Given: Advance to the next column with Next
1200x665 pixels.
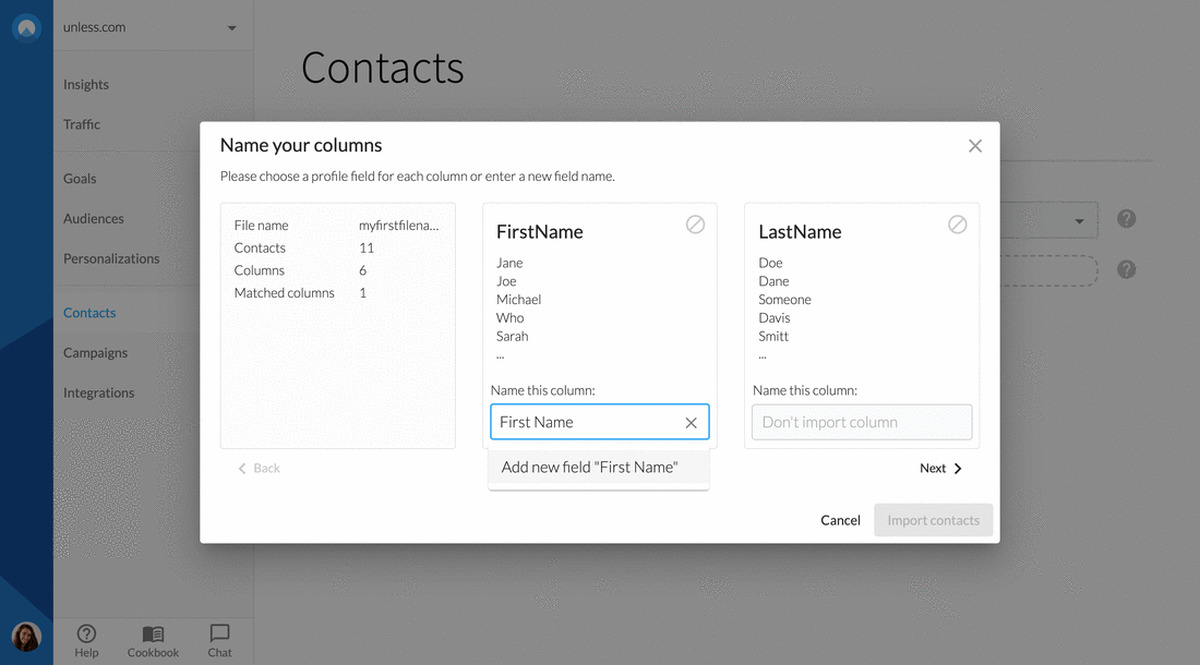Looking at the screenshot, I should [939, 467].
